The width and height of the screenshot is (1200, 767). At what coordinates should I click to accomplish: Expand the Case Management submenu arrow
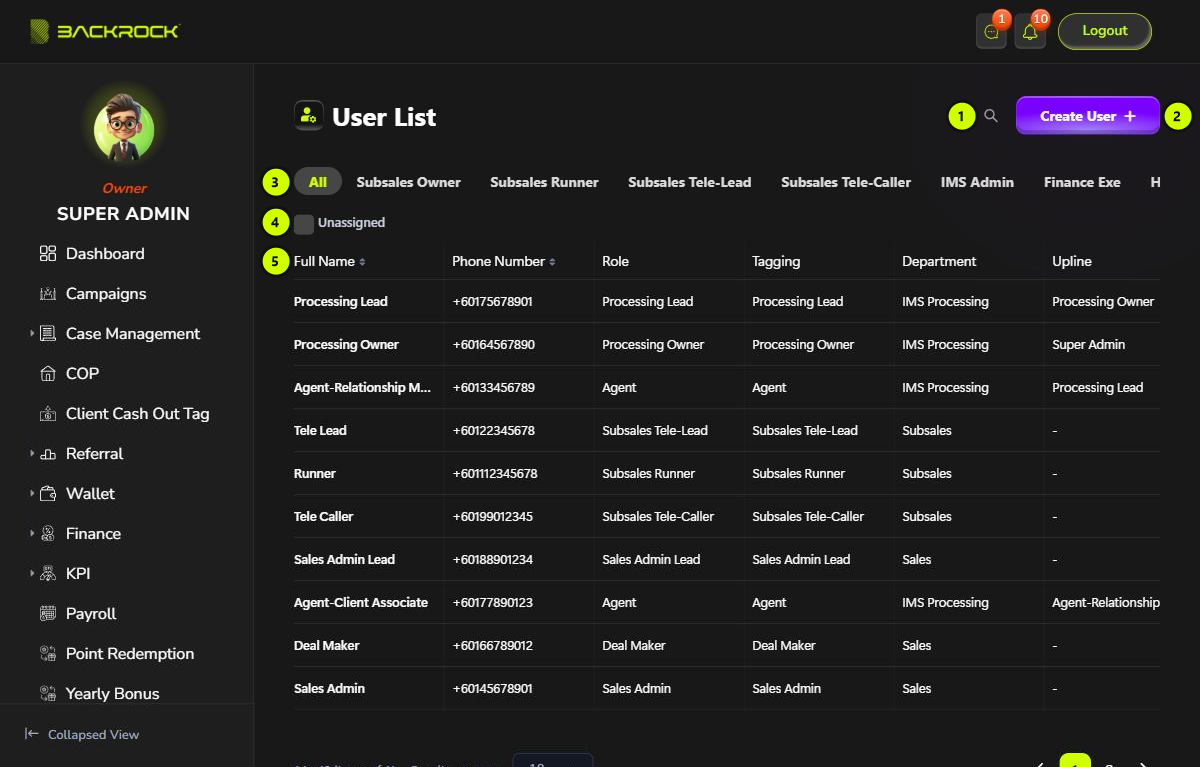[32, 333]
